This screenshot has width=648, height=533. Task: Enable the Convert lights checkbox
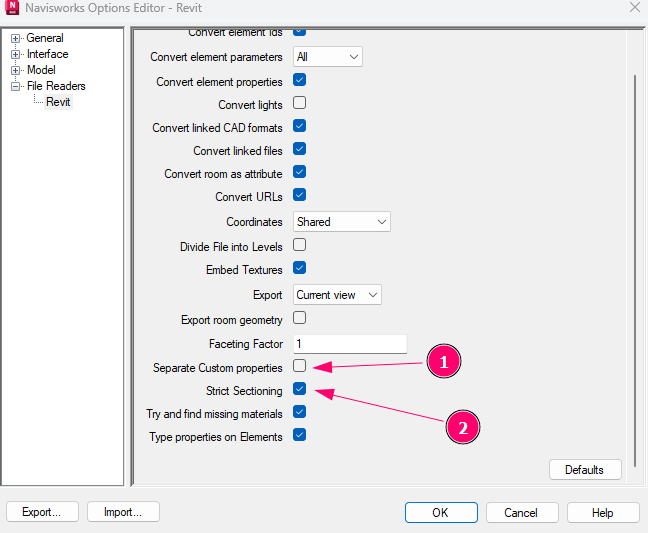(x=299, y=103)
